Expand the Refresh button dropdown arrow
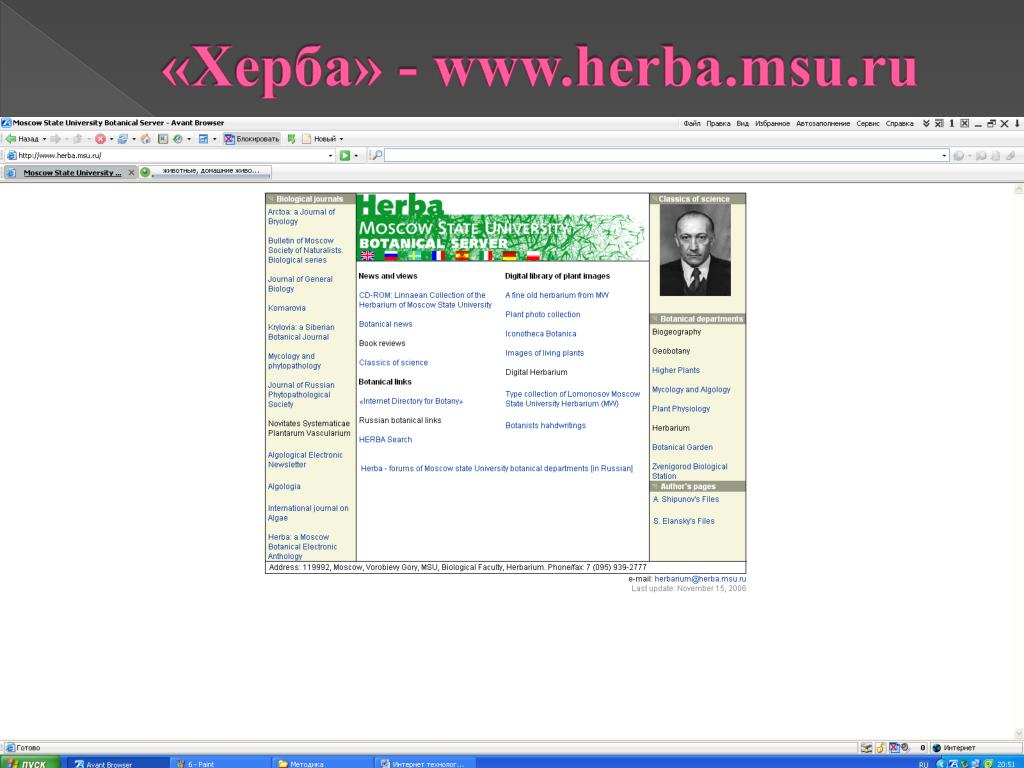The width and height of the screenshot is (1024, 768). [x=134, y=139]
